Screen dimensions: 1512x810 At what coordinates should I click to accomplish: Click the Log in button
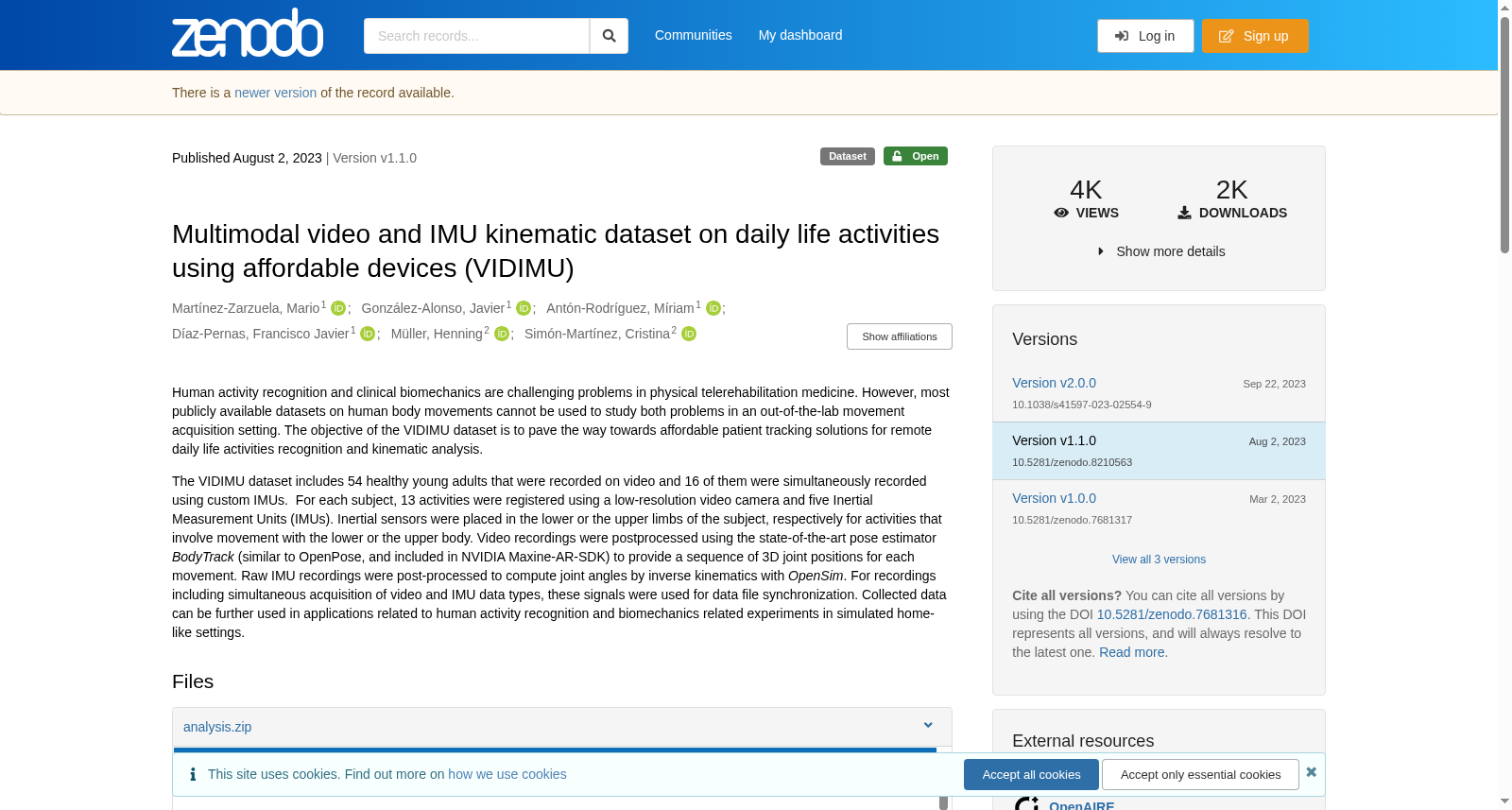[1145, 36]
